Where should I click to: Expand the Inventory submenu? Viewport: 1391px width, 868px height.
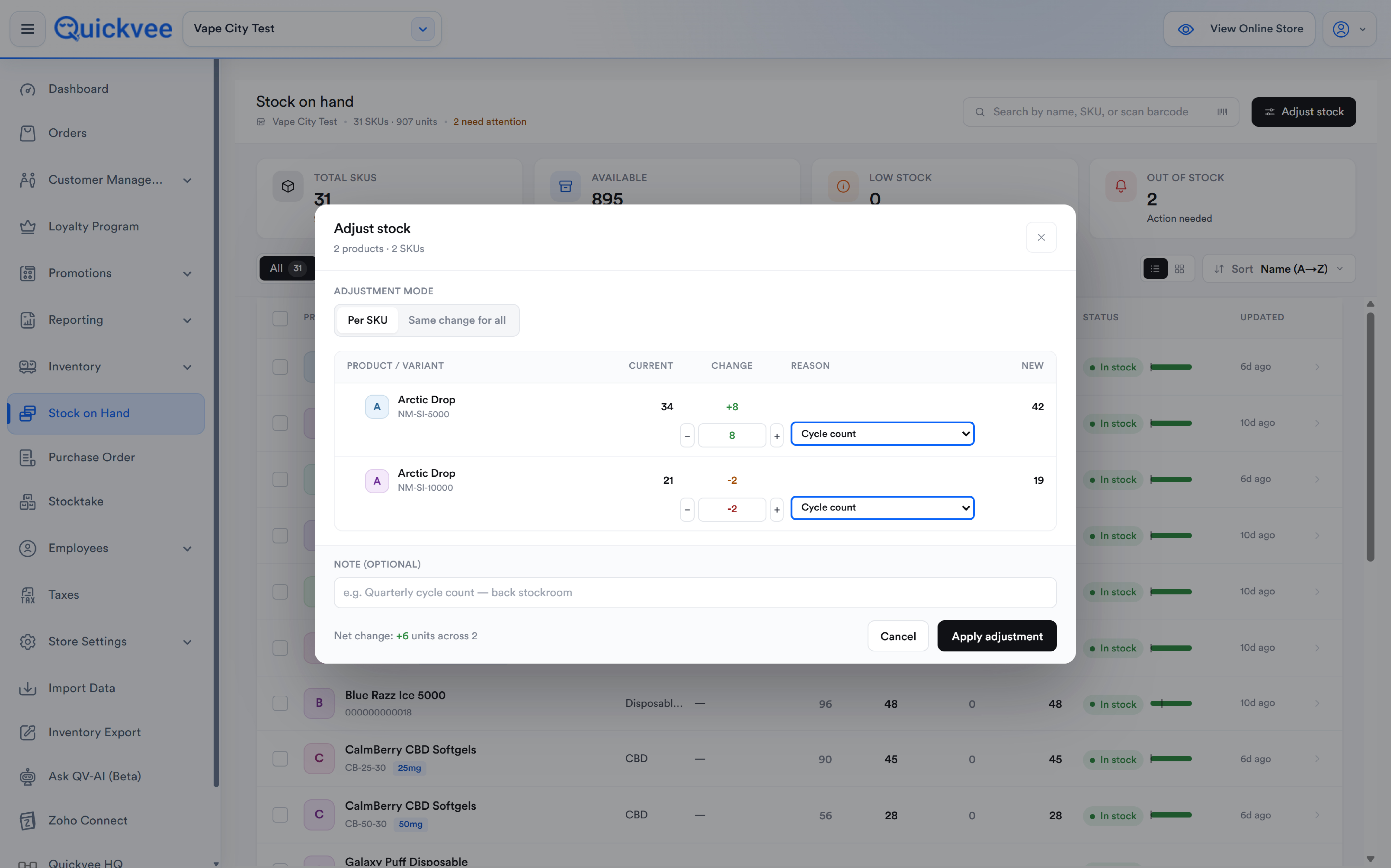(x=187, y=367)
